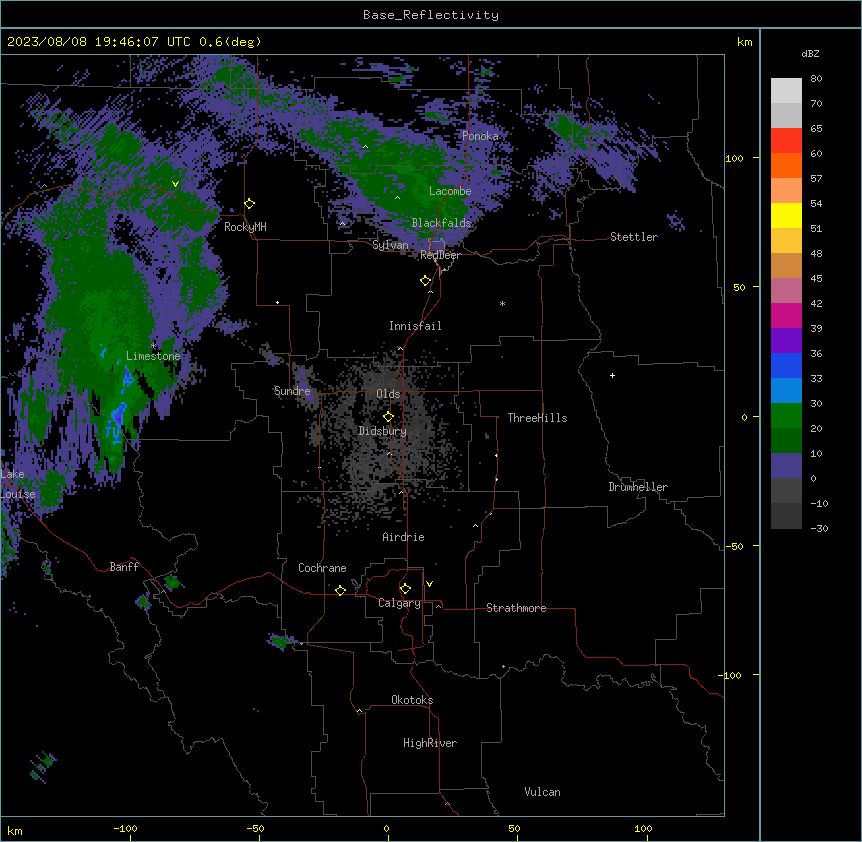
Task: Select the Sundre label
Action: point(292,391)
